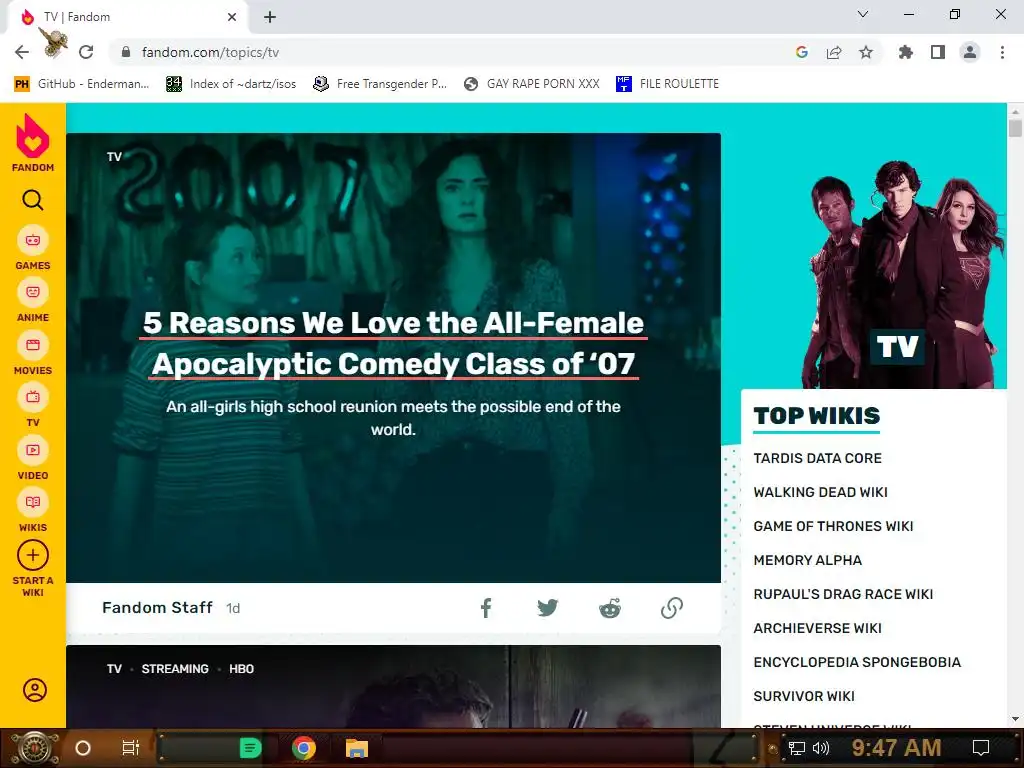
Task: Copy article link with chain icon
Action: pos(672,608)
